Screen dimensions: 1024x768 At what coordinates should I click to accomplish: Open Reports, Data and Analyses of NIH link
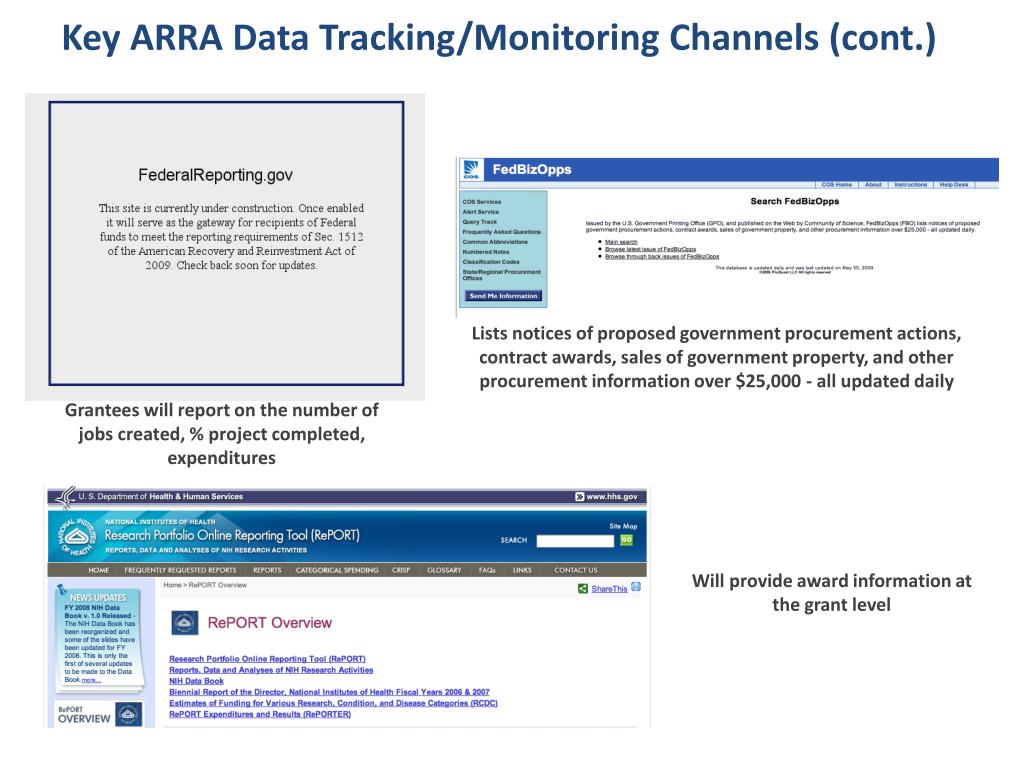point(271,670)
